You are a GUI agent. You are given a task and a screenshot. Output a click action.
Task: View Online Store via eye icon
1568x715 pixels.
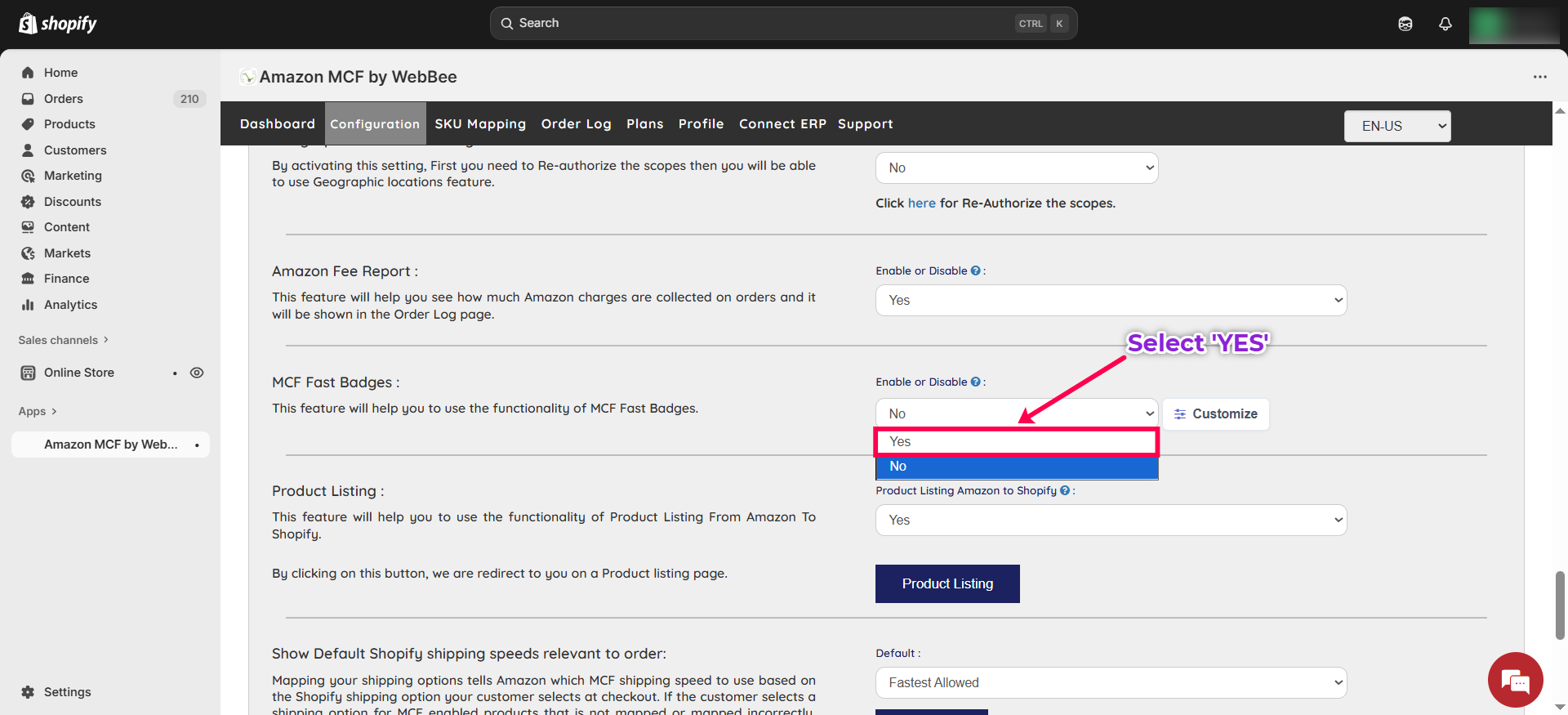click(197, 373)
